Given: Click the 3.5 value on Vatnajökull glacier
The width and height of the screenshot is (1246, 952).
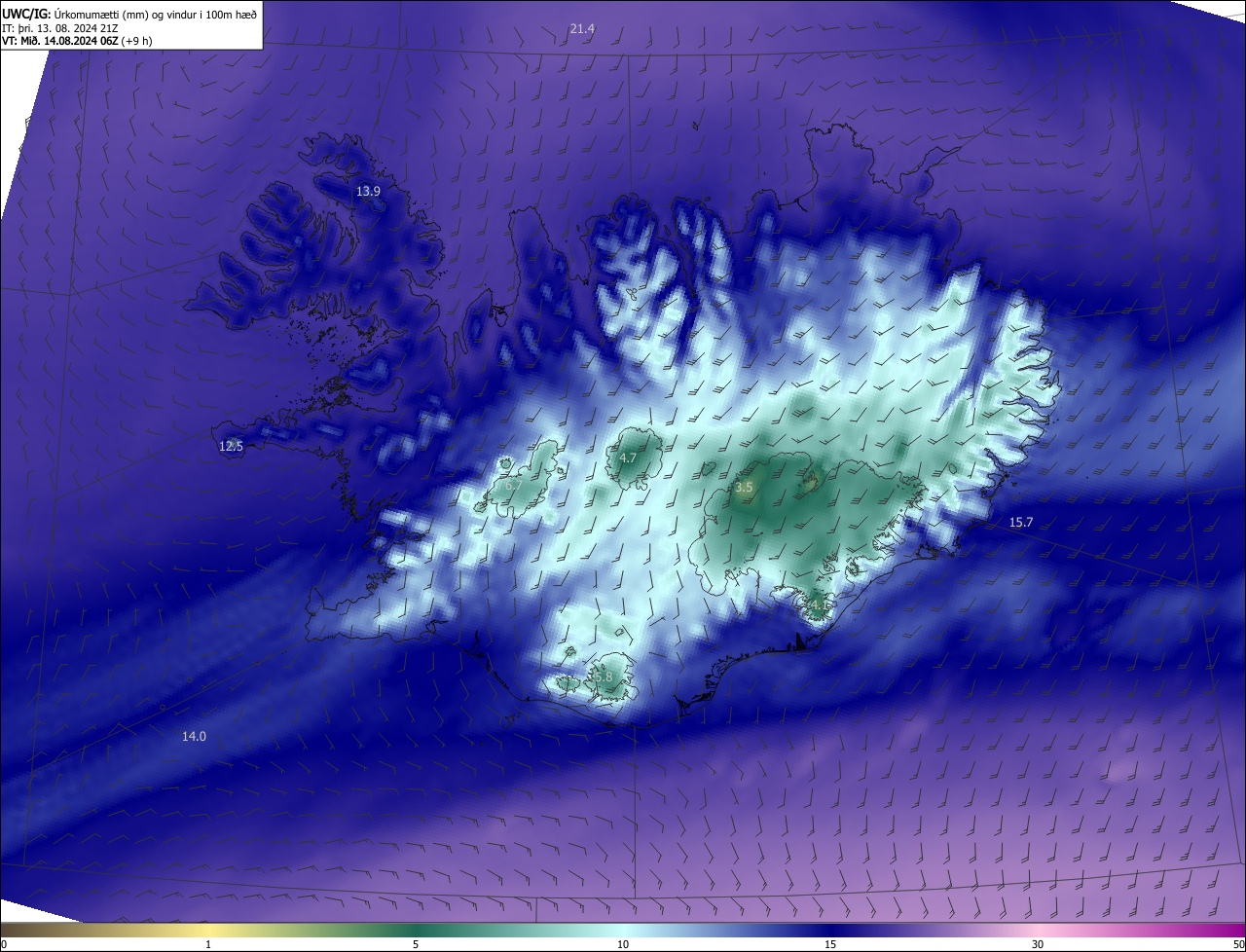Looking at the screenshot, I should [x=744, y=487].
